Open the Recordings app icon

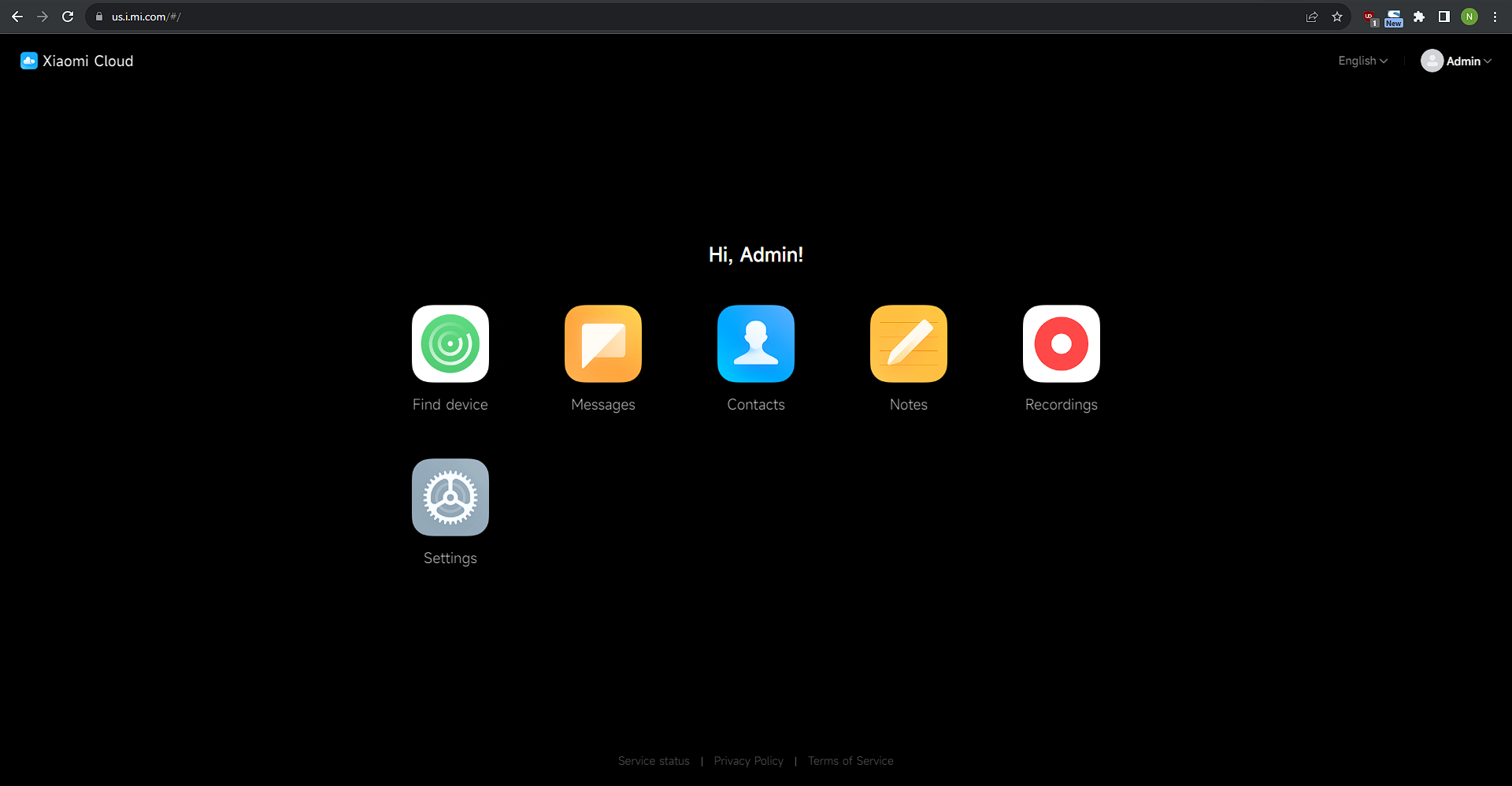[x=1062, y=343]
